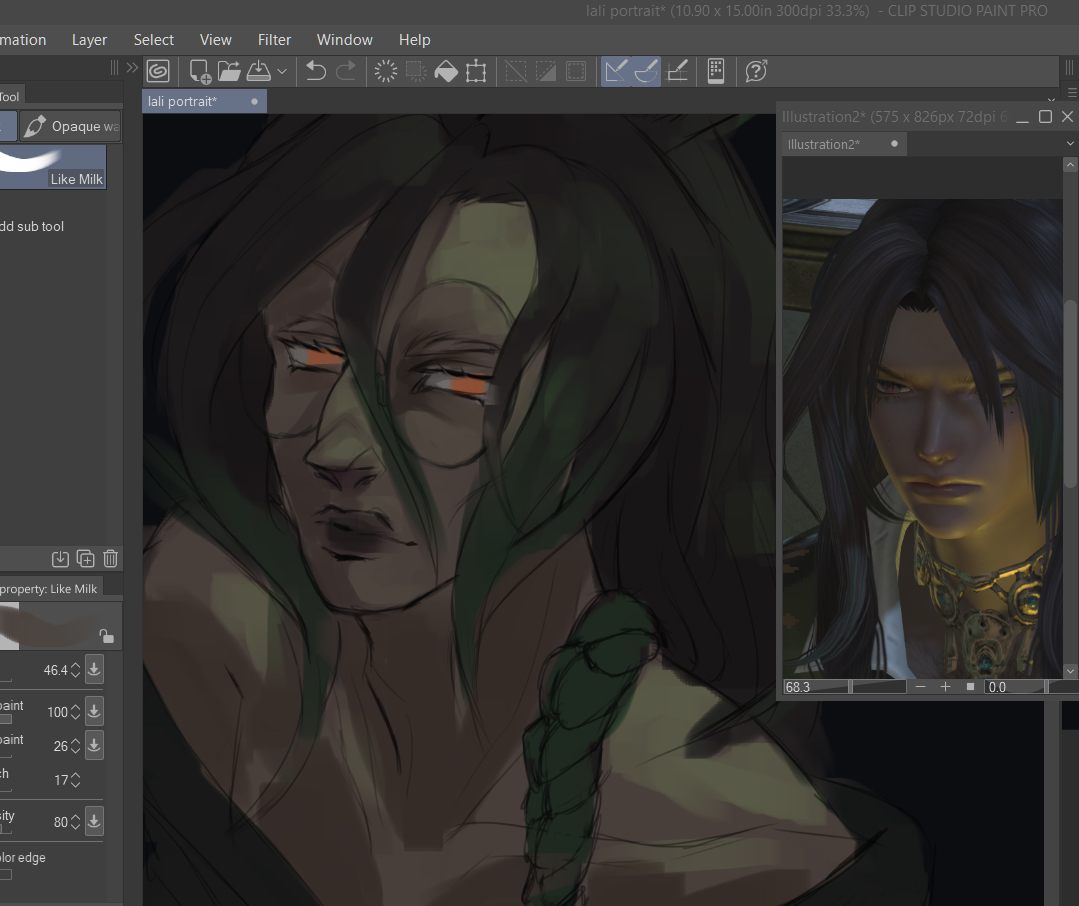Undo the last action
The image size is (1079, 906).
click(316, 71)
